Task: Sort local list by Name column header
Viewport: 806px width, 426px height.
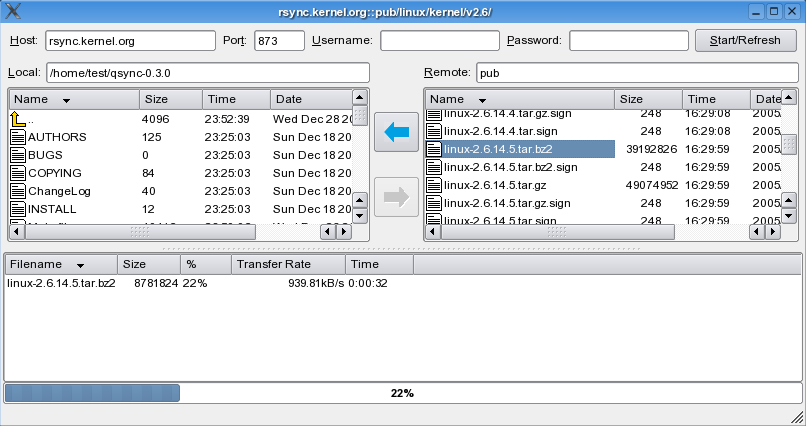Action: coord(74,99)
